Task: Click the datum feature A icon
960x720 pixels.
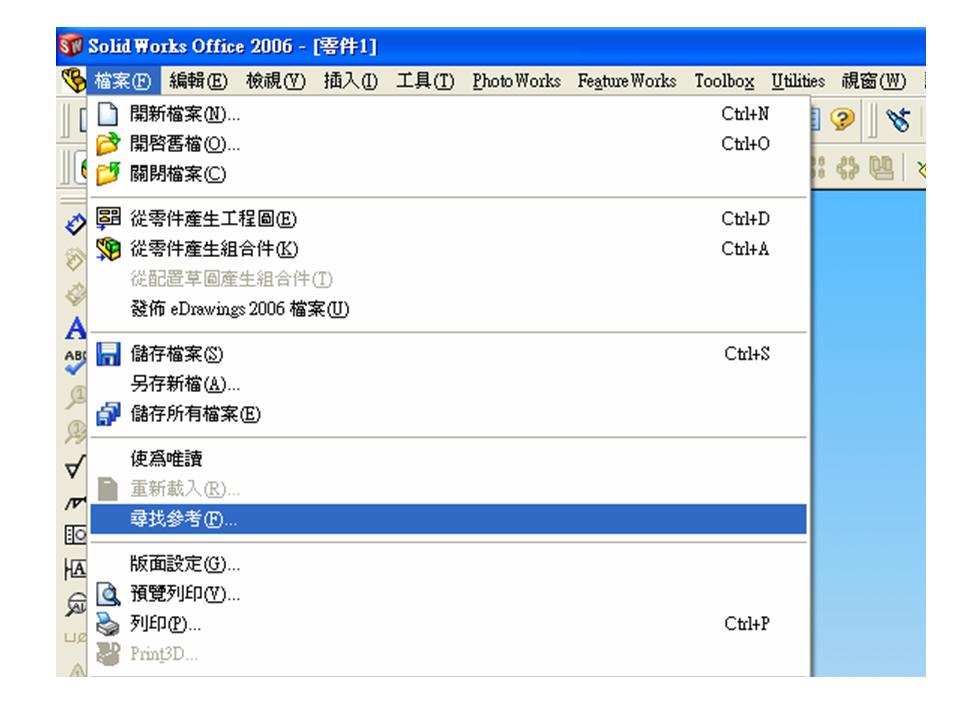Action: [75, 569]
